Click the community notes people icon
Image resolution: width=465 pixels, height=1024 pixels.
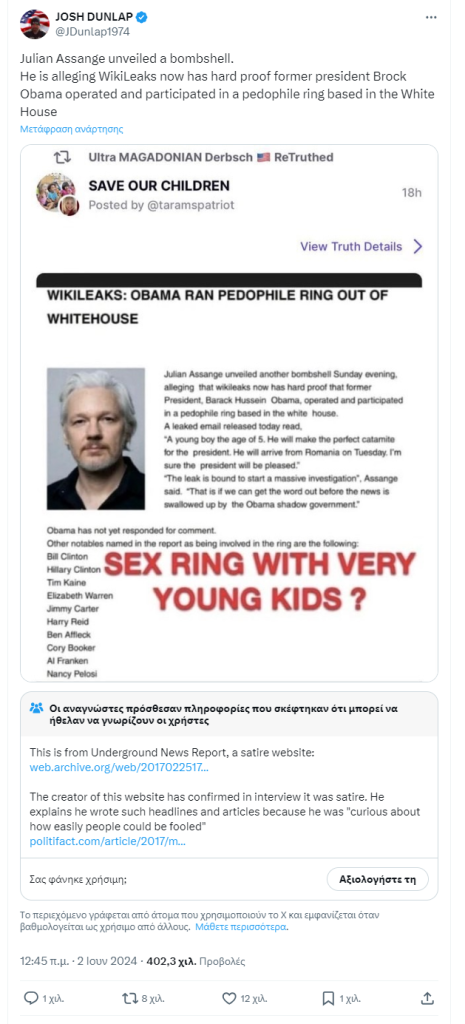click(x=37, y=709)
